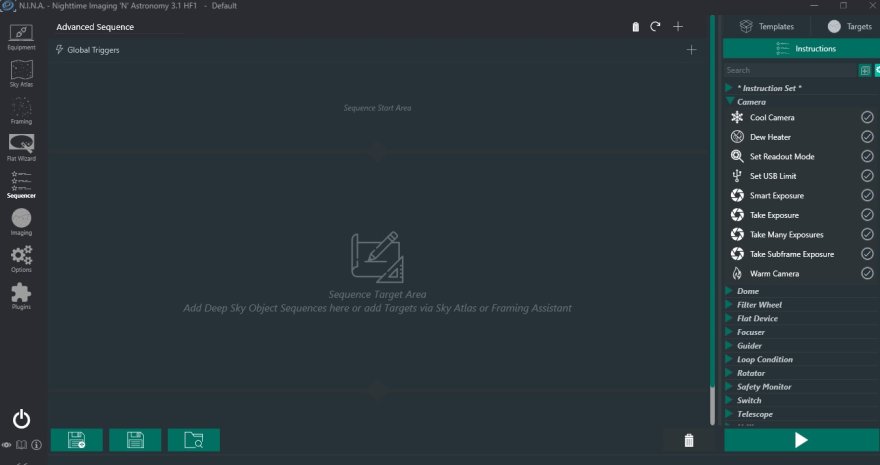The width and height of the screenshot is (880, 465).
Task: Click the Global Triggers lightning icon
Action: coord(59,50)
